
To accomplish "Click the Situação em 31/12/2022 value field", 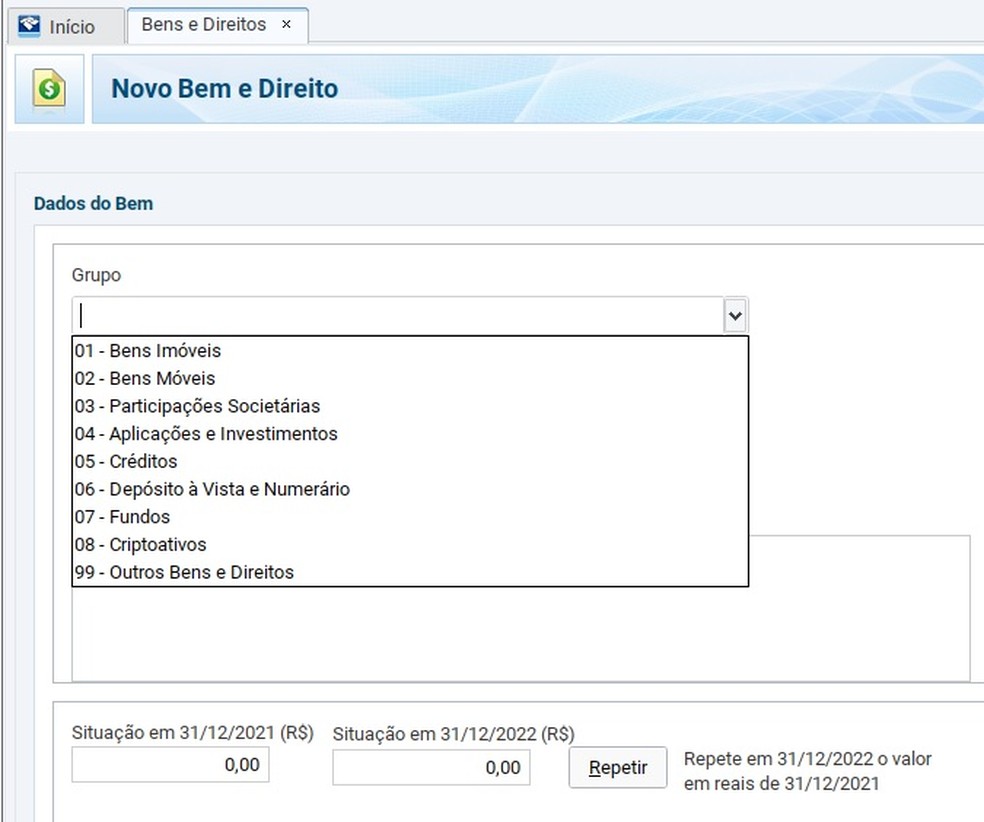I will (x=431, y=767).
